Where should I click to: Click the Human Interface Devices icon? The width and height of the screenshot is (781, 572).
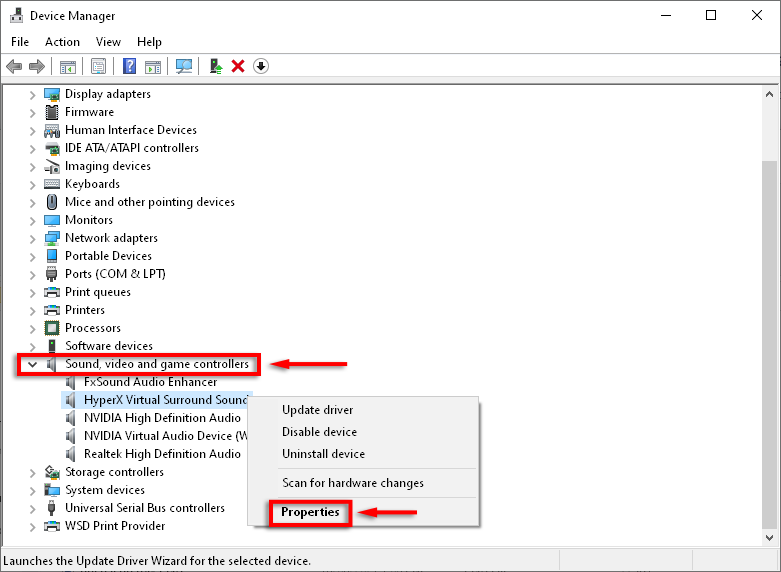point(52,131)
